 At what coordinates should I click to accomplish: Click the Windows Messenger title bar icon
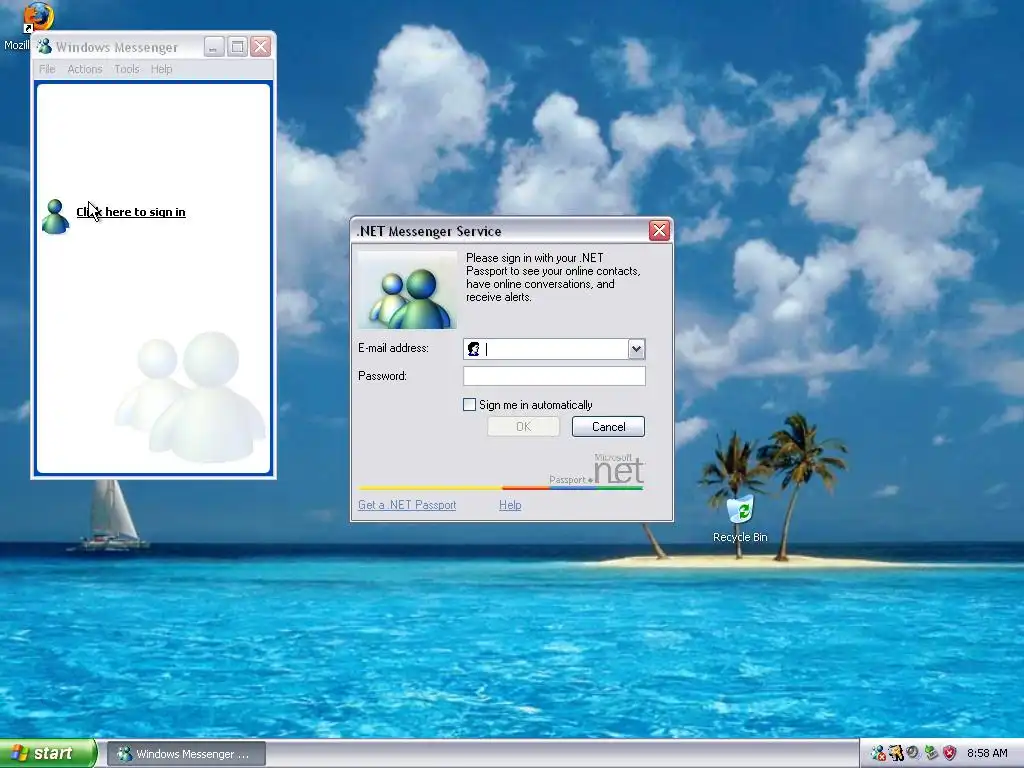coord(44,46)
